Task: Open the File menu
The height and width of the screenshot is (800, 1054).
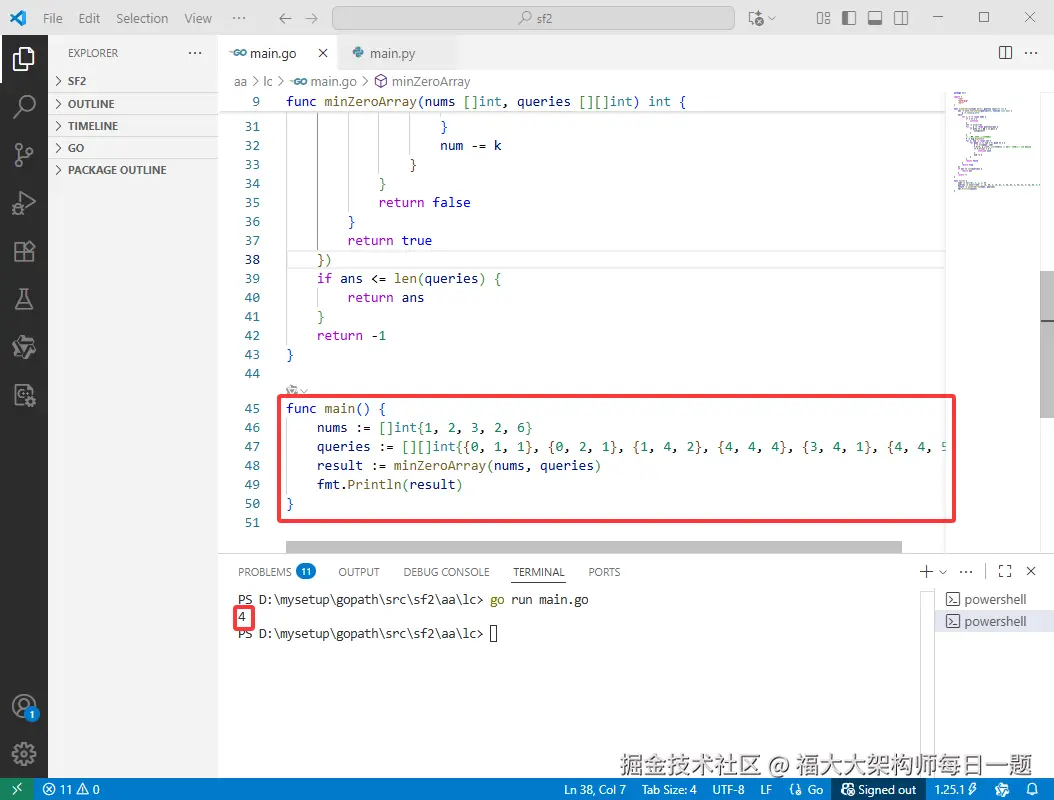Action: tap(52, 18)
